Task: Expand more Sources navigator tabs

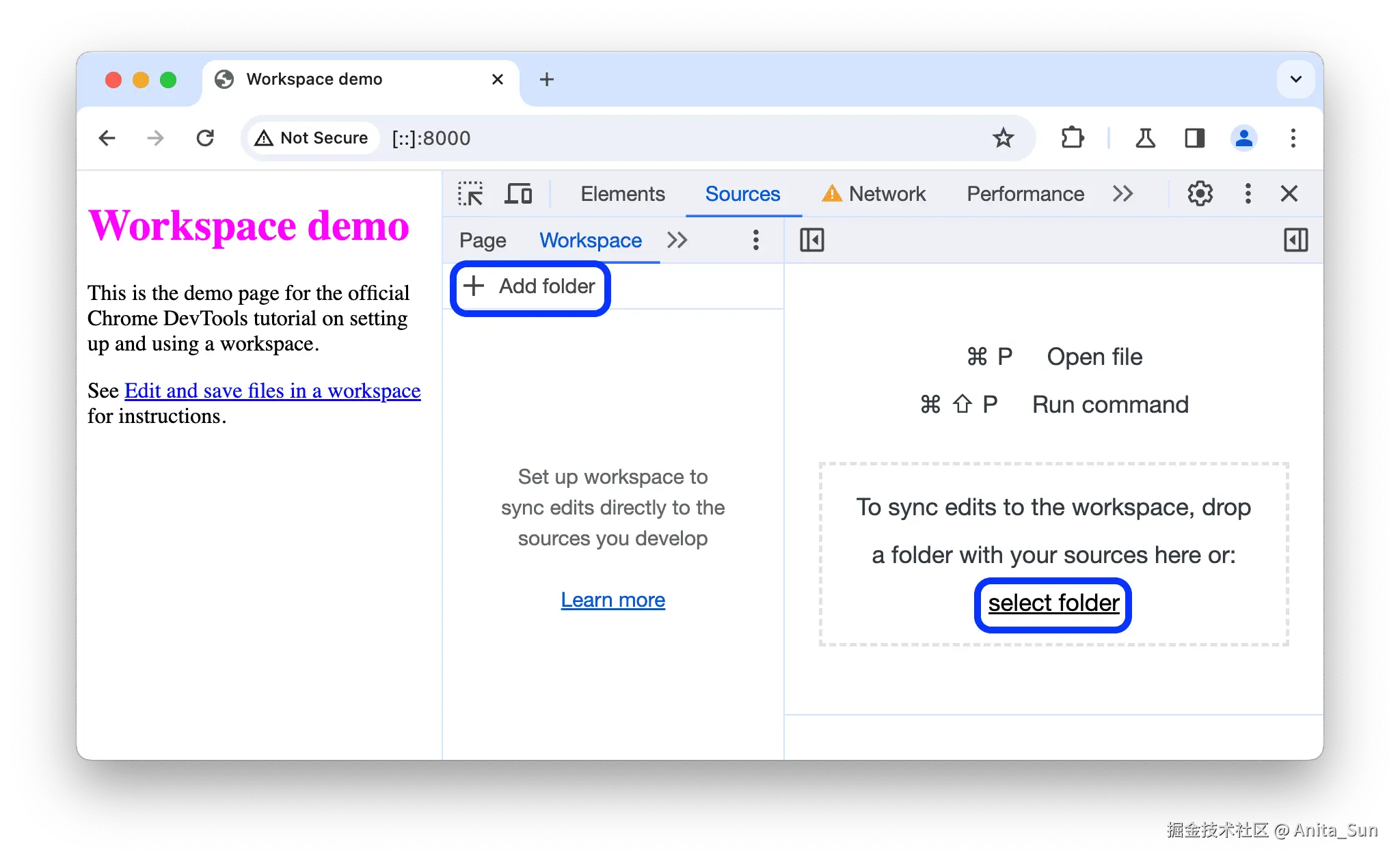Action: tap(677, 241)
